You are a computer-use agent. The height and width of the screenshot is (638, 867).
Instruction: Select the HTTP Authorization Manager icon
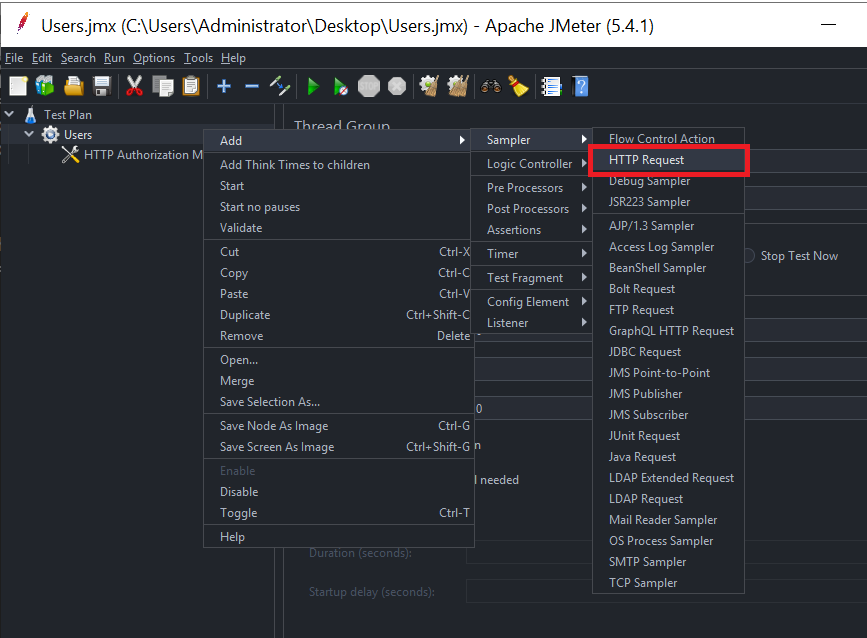[70, 155]
